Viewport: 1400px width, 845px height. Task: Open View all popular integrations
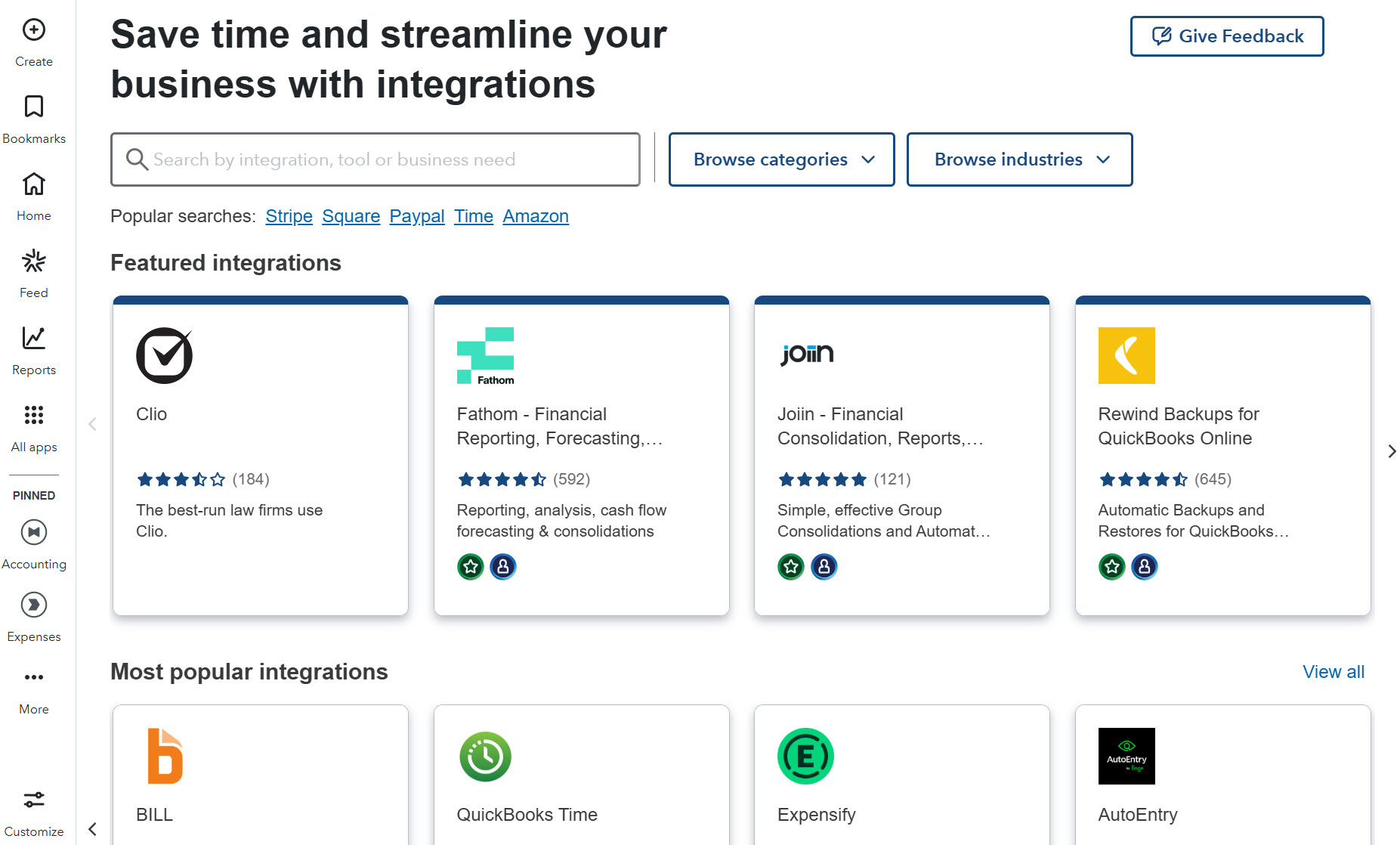click(x=1333, y=671)
